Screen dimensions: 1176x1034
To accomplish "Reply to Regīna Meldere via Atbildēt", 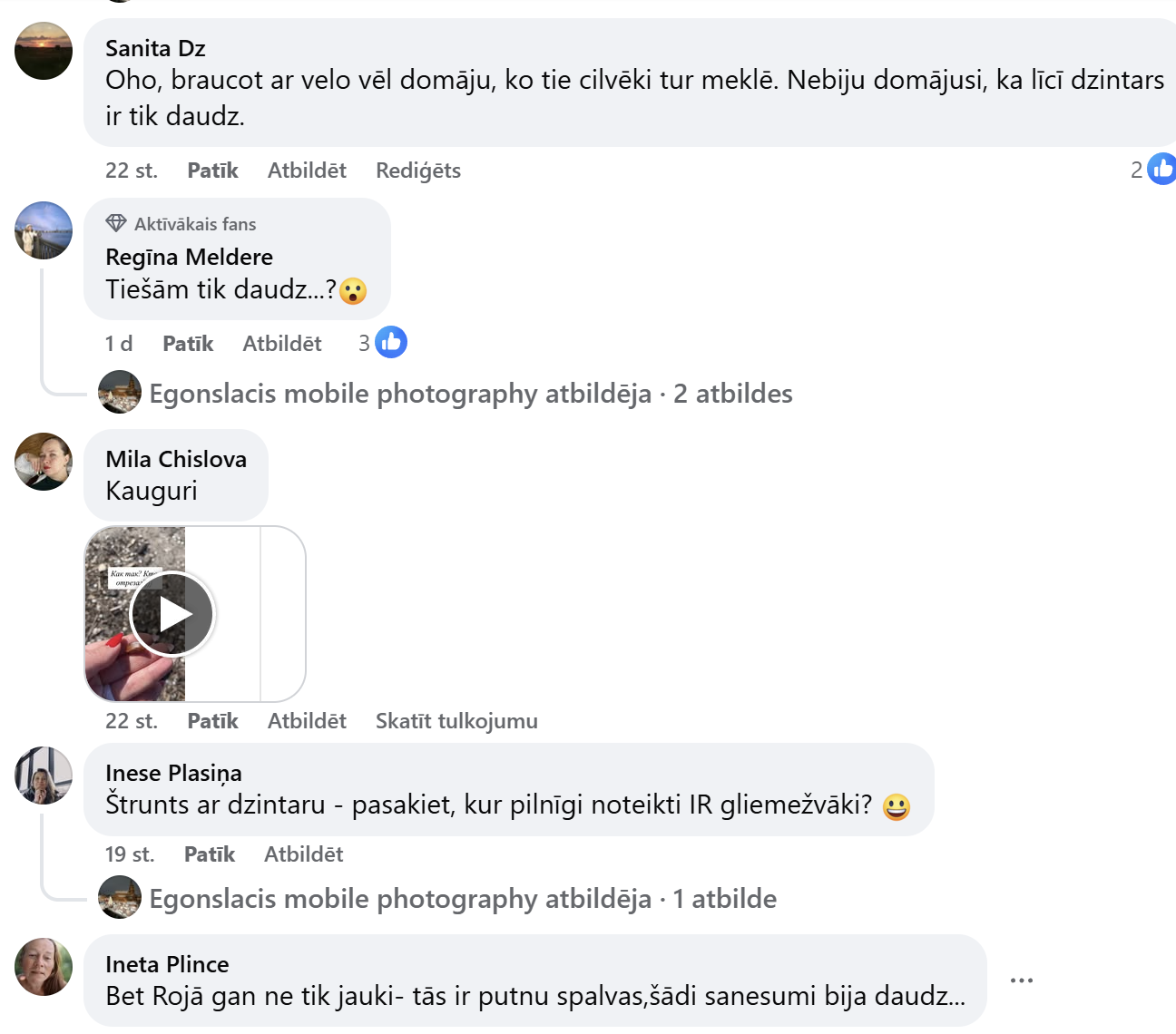I will click(x=281, y=344).
